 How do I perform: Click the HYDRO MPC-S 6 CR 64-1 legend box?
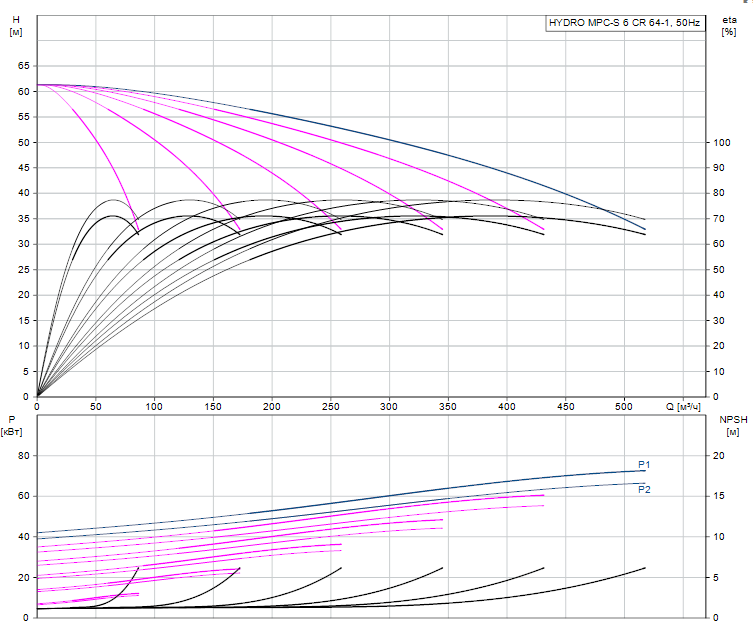tap(623, 23)
